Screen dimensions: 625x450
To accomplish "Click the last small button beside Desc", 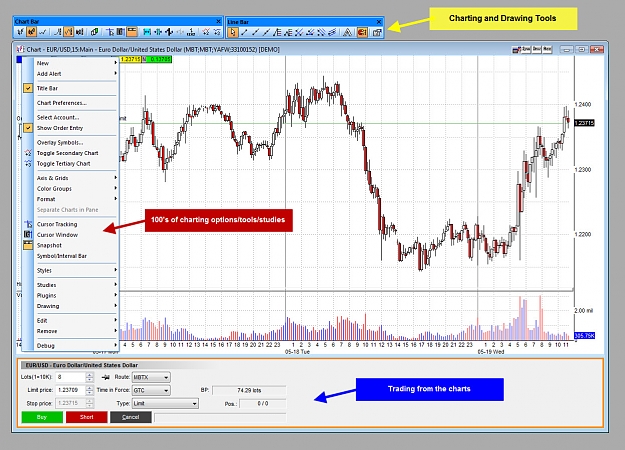I will point(547,49).
